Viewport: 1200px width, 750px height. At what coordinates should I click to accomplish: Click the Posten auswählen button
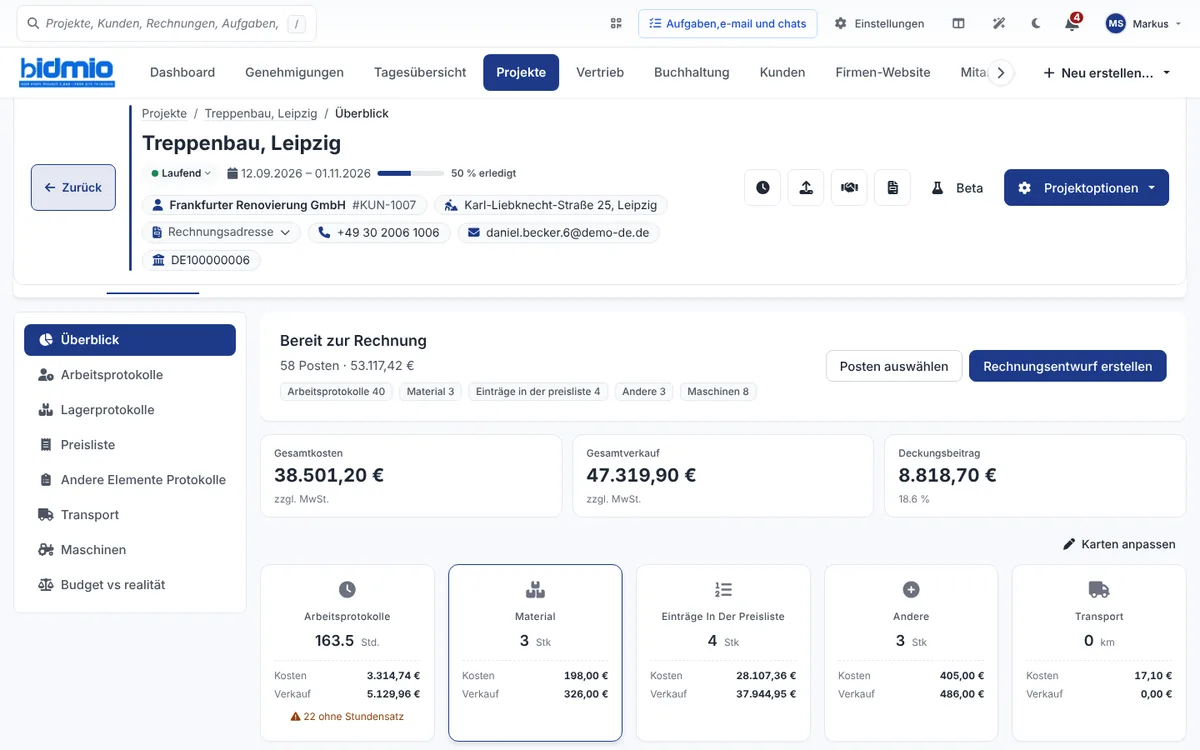(x=894, y=366)
